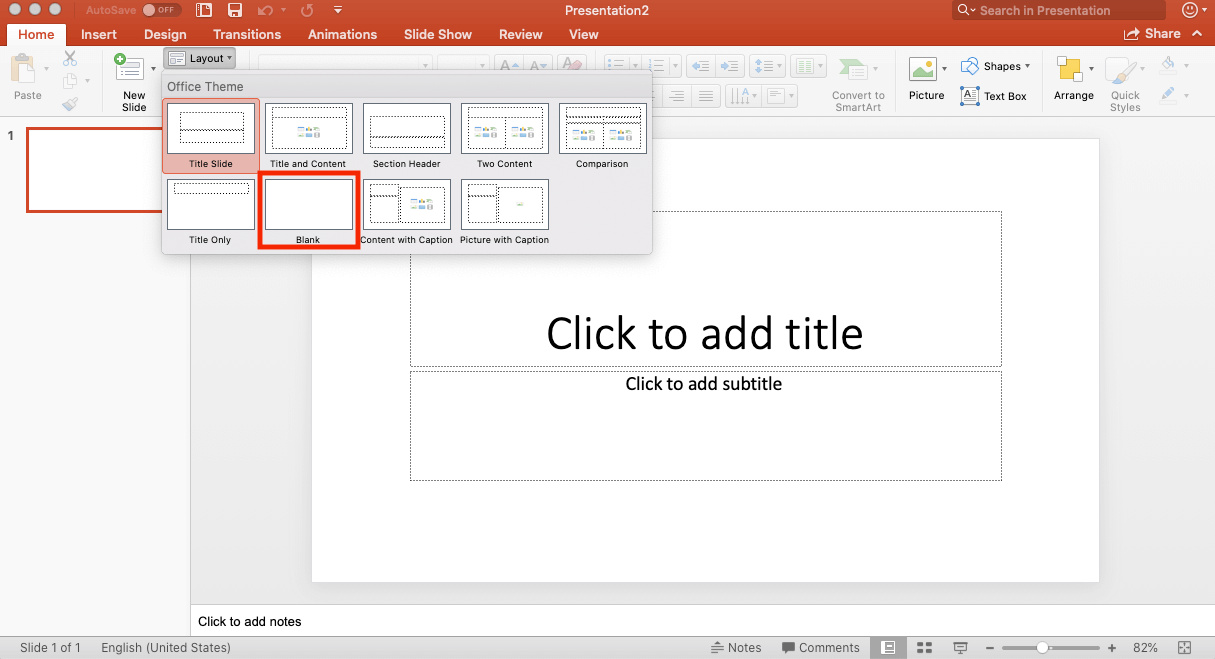Fit slide to current window
1215x659 pixels.
pyautogui.click(x=1185, y=648)
